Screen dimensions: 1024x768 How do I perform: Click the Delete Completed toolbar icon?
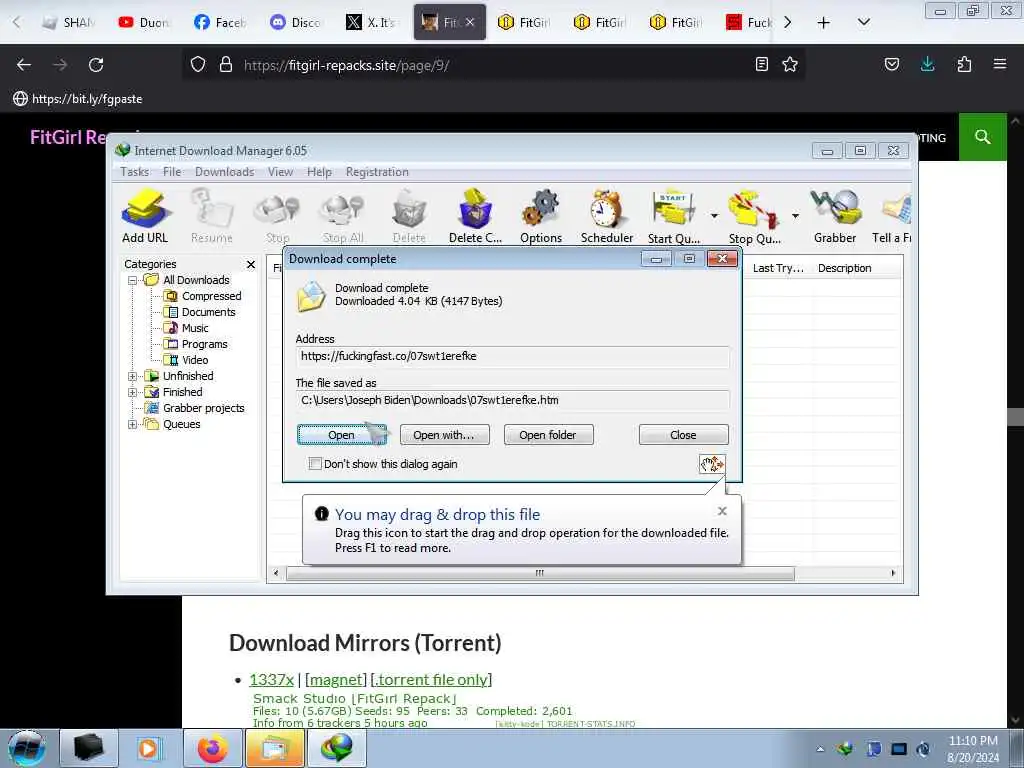[475, 216]
